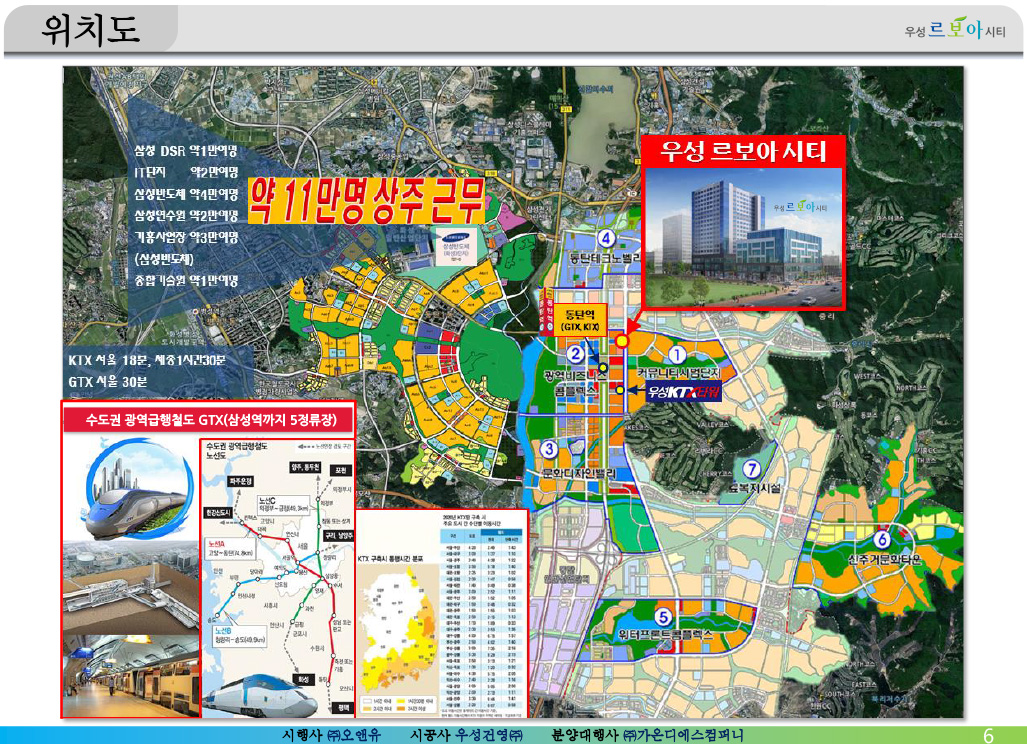Image resolution: width=1027 pixels, height=744 pixels.
Task: Open the underground station cutaway image
Action: pyautogui.click(x=132, y=587)
